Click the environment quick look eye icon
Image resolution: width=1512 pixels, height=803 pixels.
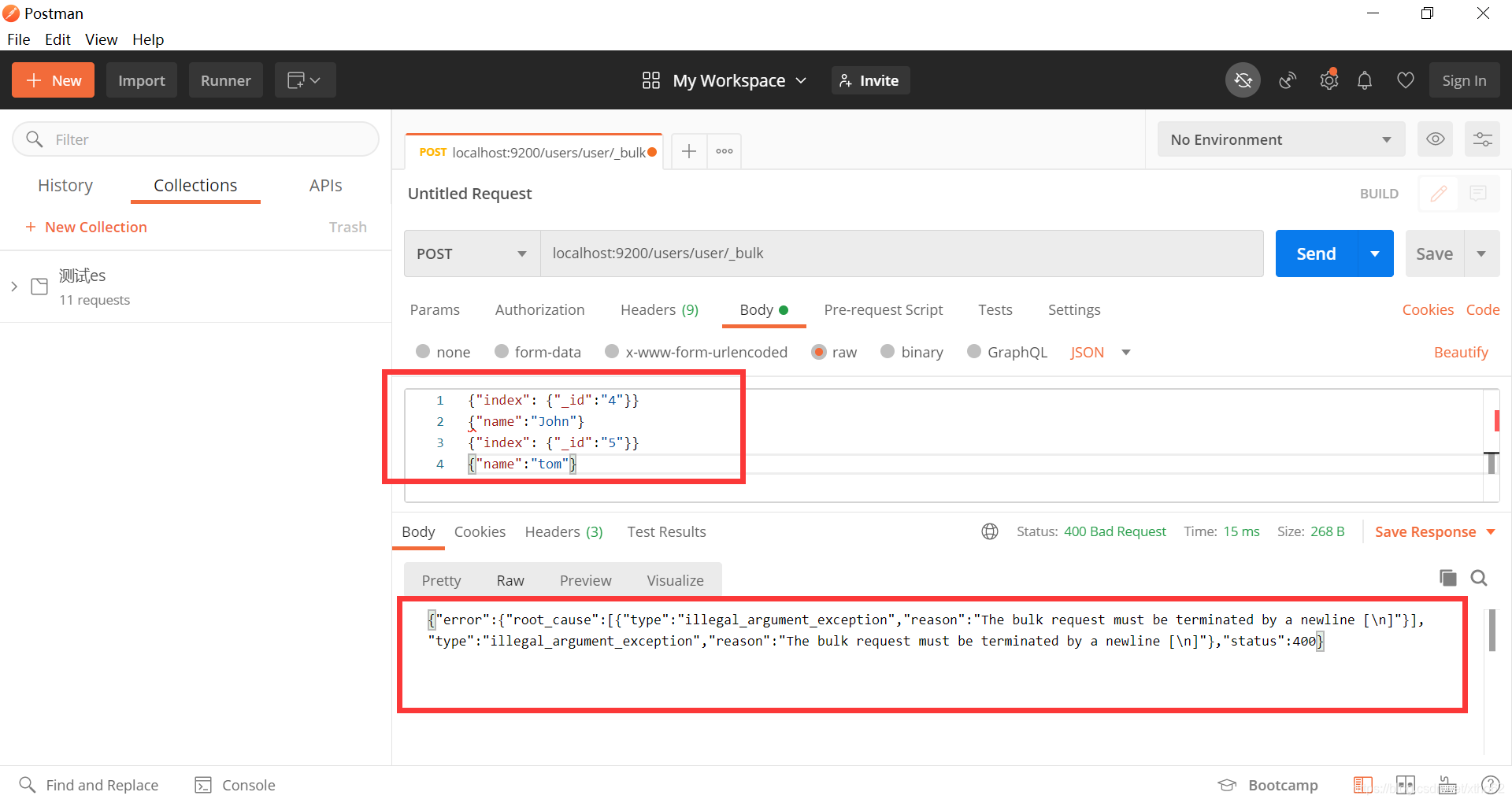point(1436,139)
